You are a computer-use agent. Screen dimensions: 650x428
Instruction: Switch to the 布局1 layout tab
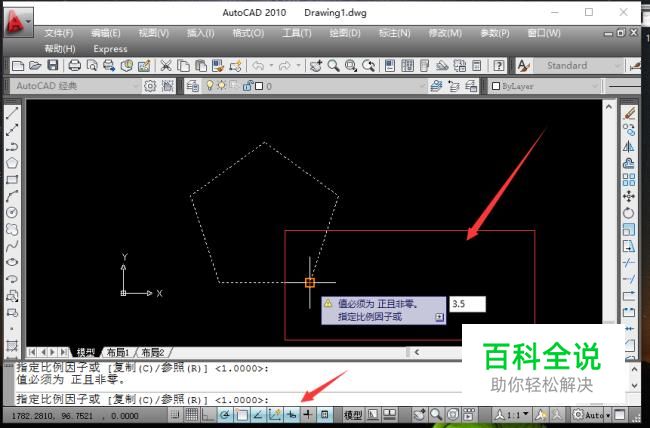[118, 353]
